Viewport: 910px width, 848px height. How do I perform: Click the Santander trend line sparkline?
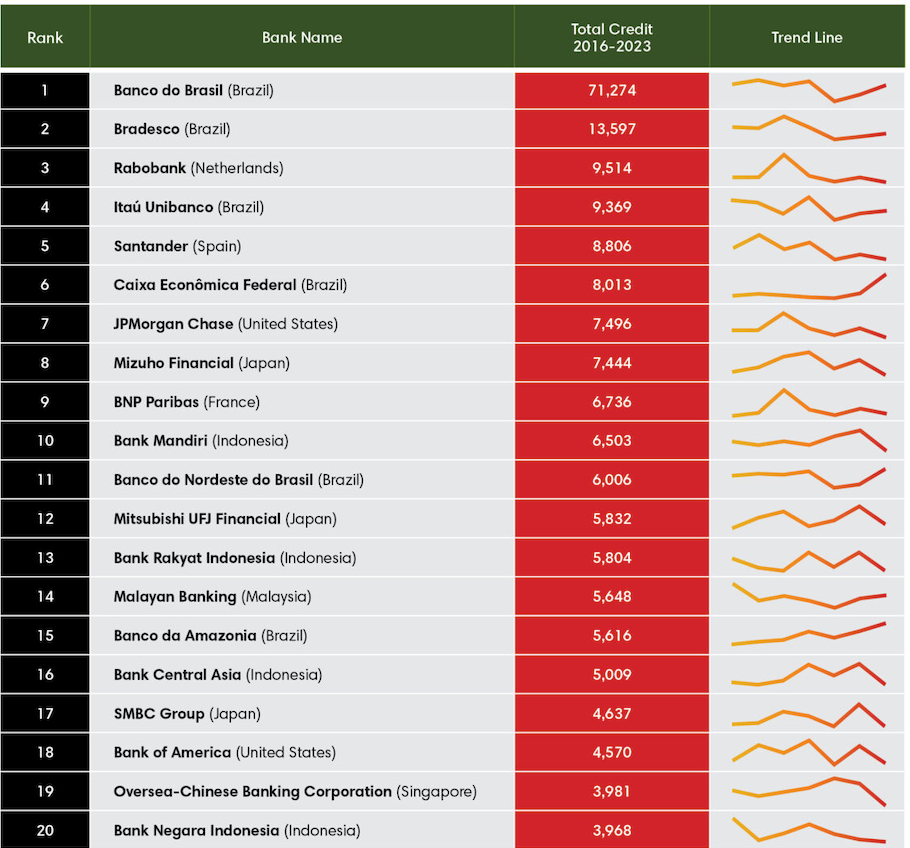pos(808,247)
